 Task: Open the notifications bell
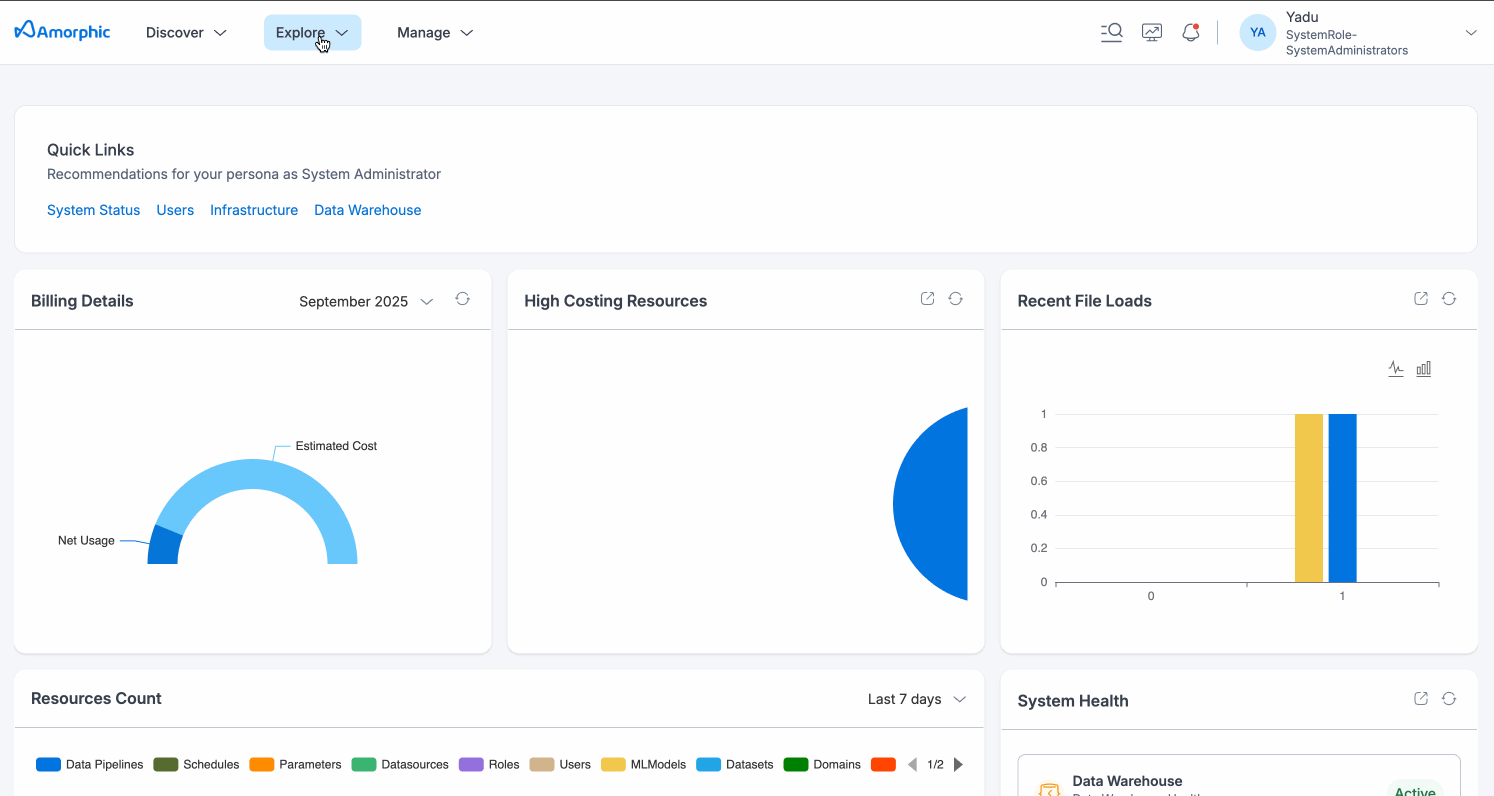[1190, 32]
